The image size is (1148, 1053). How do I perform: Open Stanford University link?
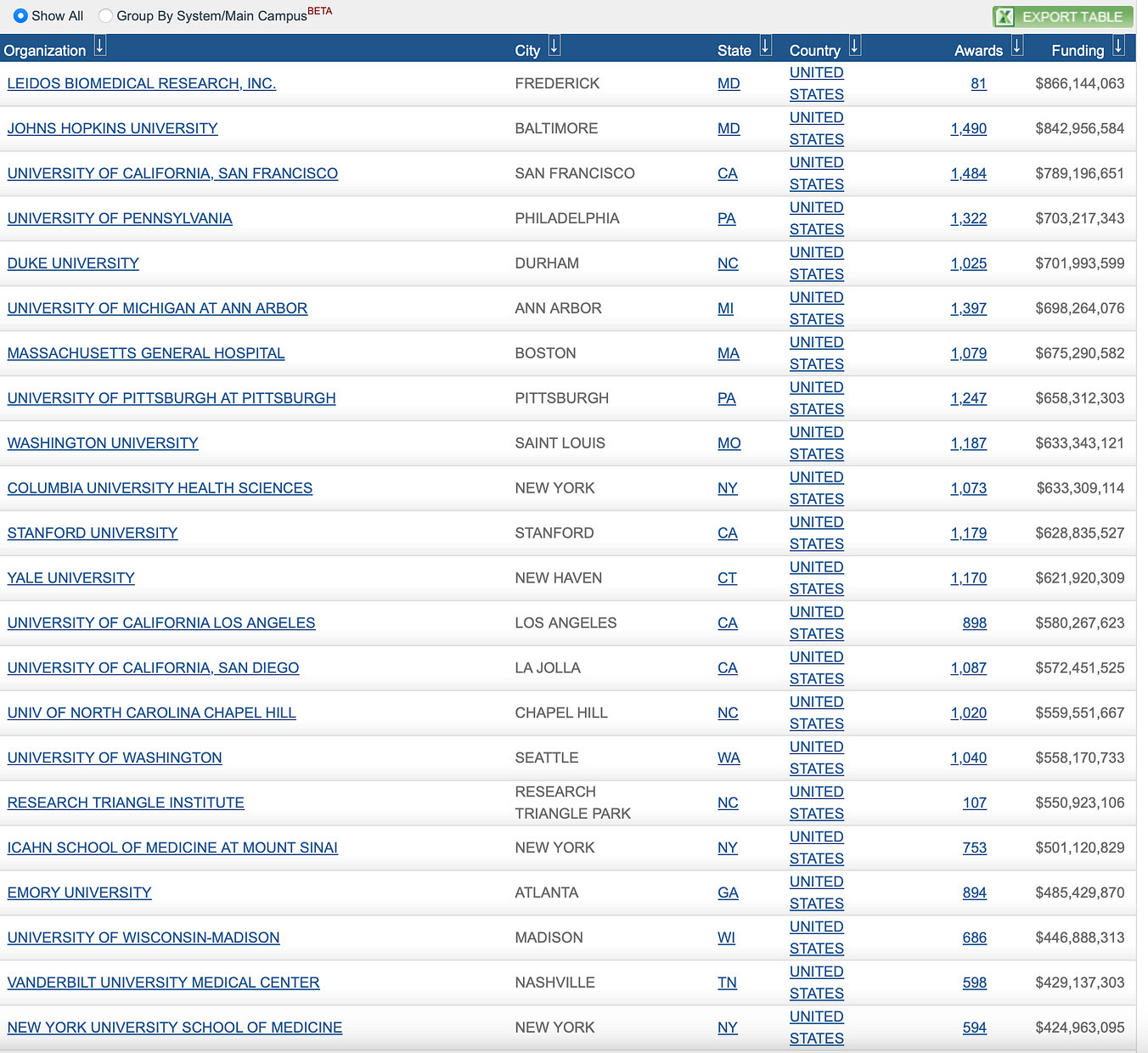[x=93, y=533]
